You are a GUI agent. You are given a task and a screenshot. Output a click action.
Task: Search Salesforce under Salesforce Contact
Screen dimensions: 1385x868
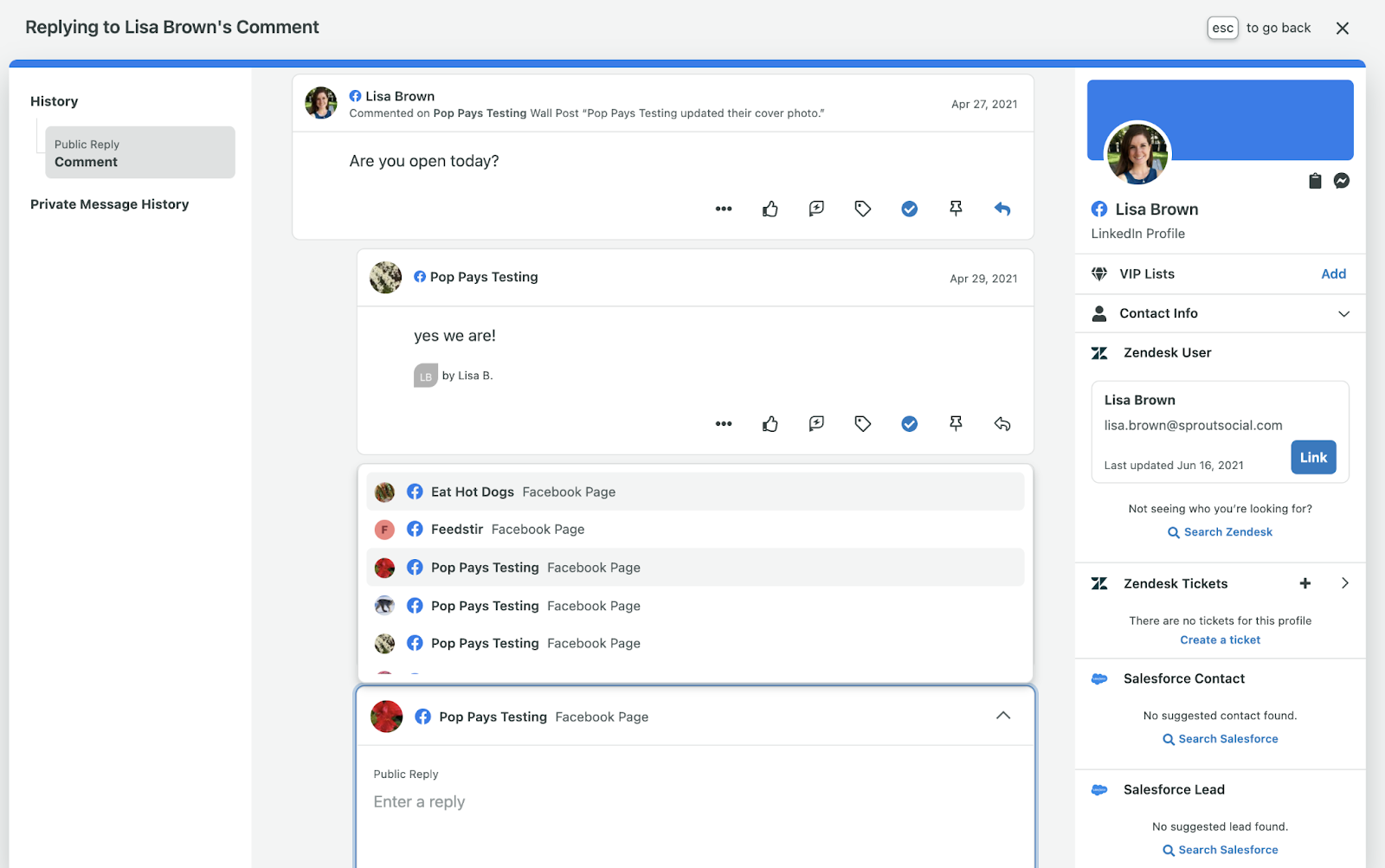tap(1221, 739)
